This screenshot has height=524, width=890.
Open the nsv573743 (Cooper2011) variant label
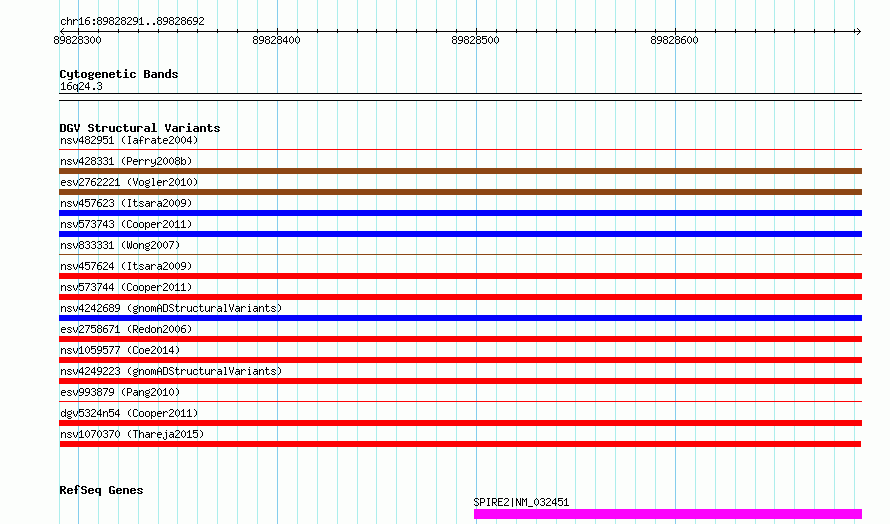[126, 224]
